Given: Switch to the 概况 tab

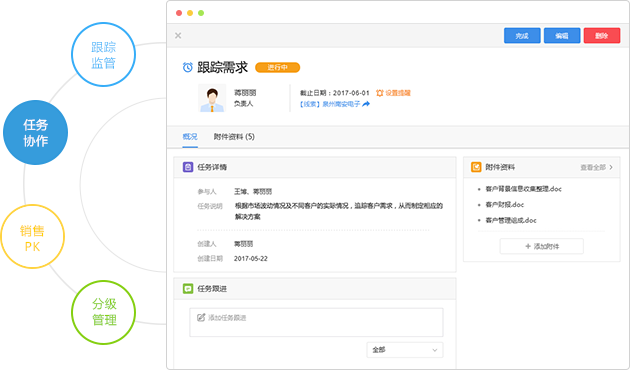Looking at the screenshot, I should point(190,137).
